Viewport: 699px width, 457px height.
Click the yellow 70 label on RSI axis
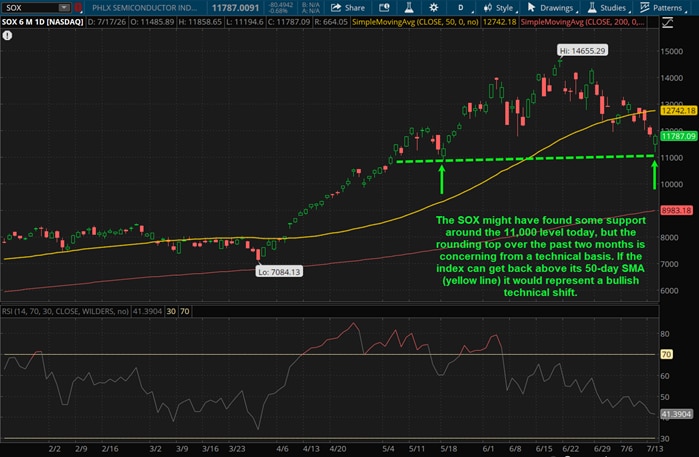tap(666, 354)
